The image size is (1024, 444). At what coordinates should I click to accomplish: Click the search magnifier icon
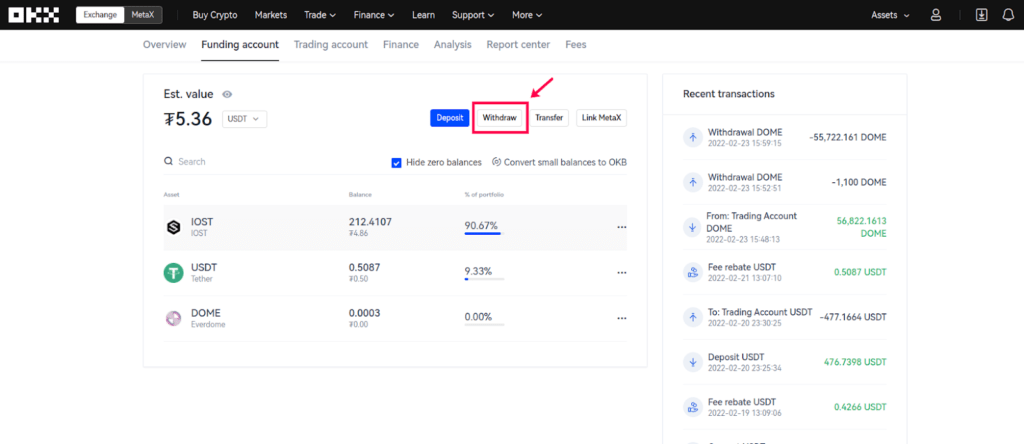(x=168, y=161)
